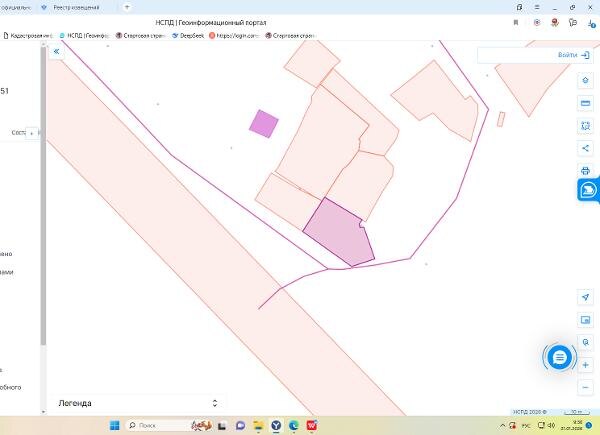Switch to Реестр извещений browser tab

72,7
